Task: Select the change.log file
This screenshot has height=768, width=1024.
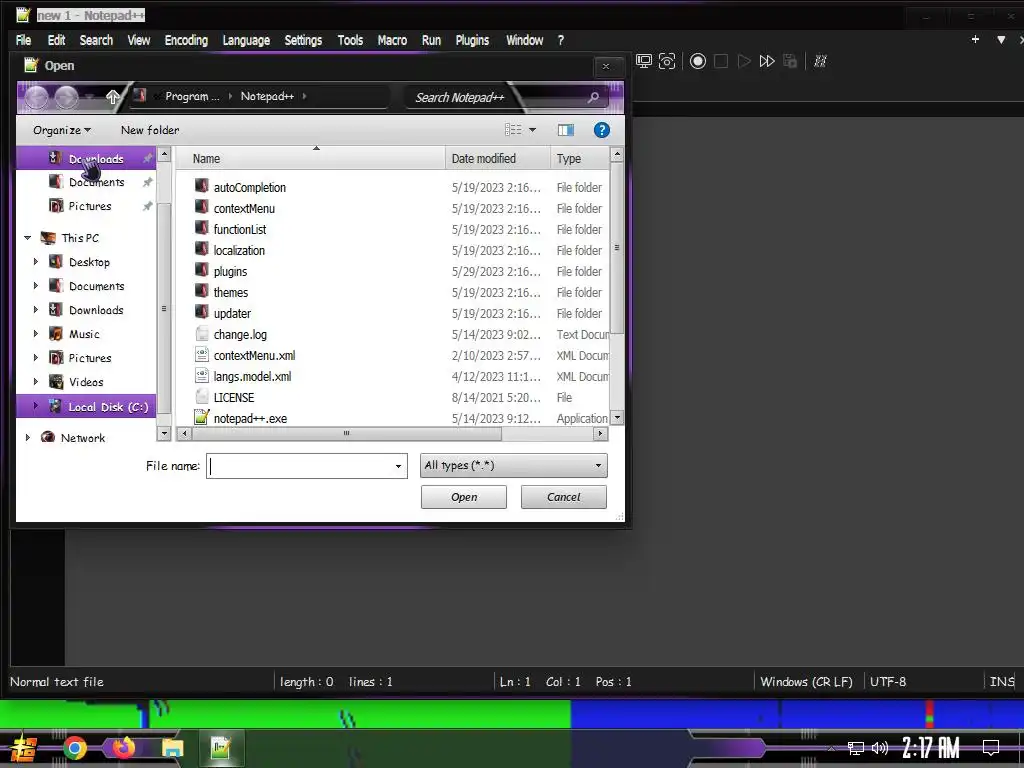Action: [240, 334]
